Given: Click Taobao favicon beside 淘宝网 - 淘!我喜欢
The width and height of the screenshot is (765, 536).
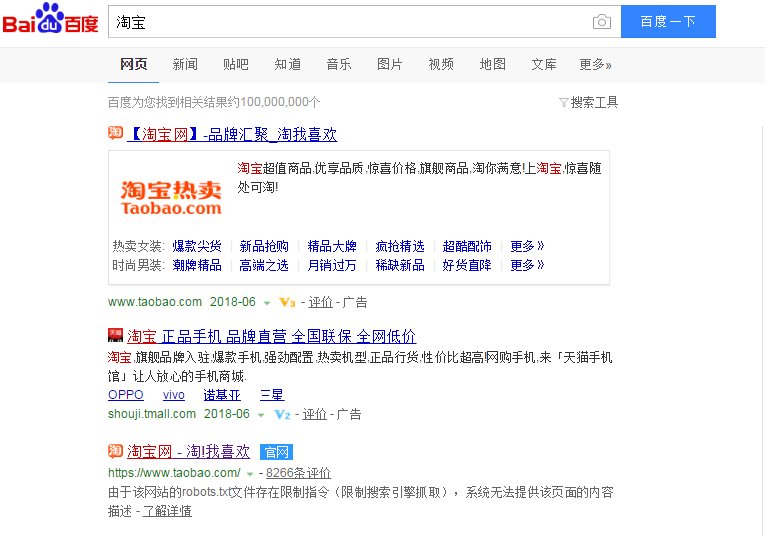Looking at the screenshot, I should coord(116,451).
